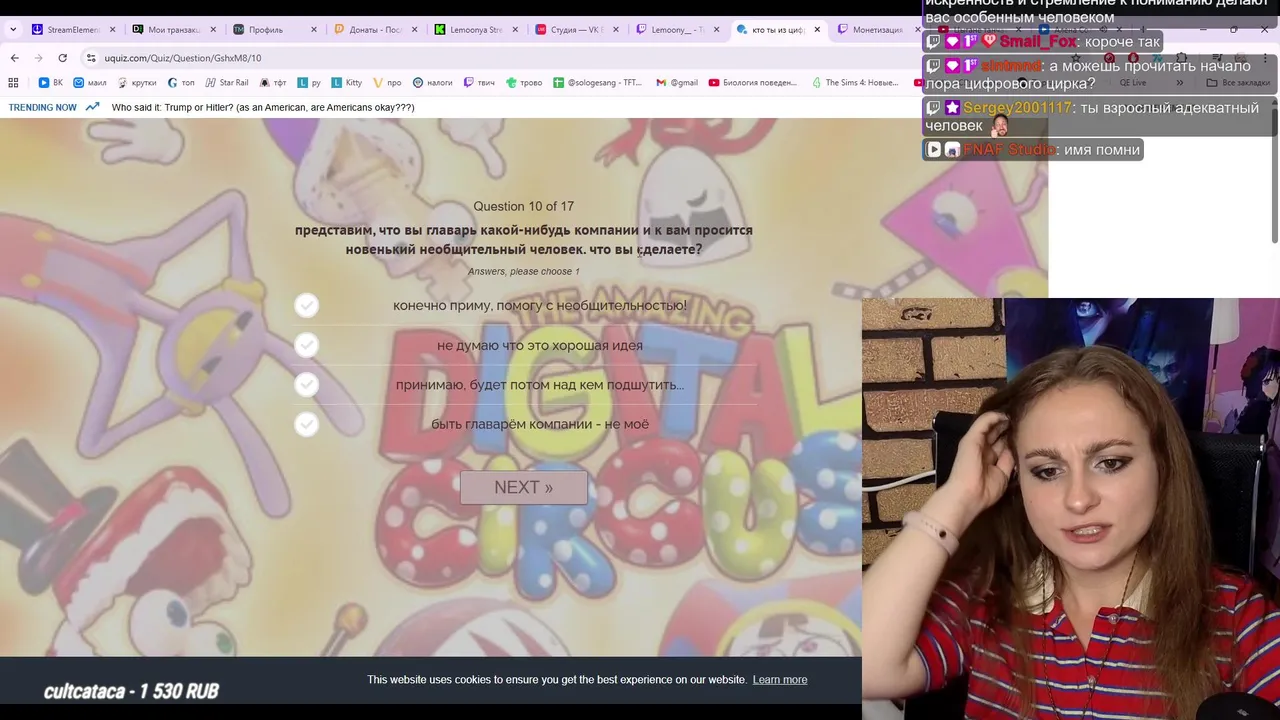This screenshot has width=1280, height=720.
Task: Click the Answers, please choose 1 text
Action: [523, 271]
